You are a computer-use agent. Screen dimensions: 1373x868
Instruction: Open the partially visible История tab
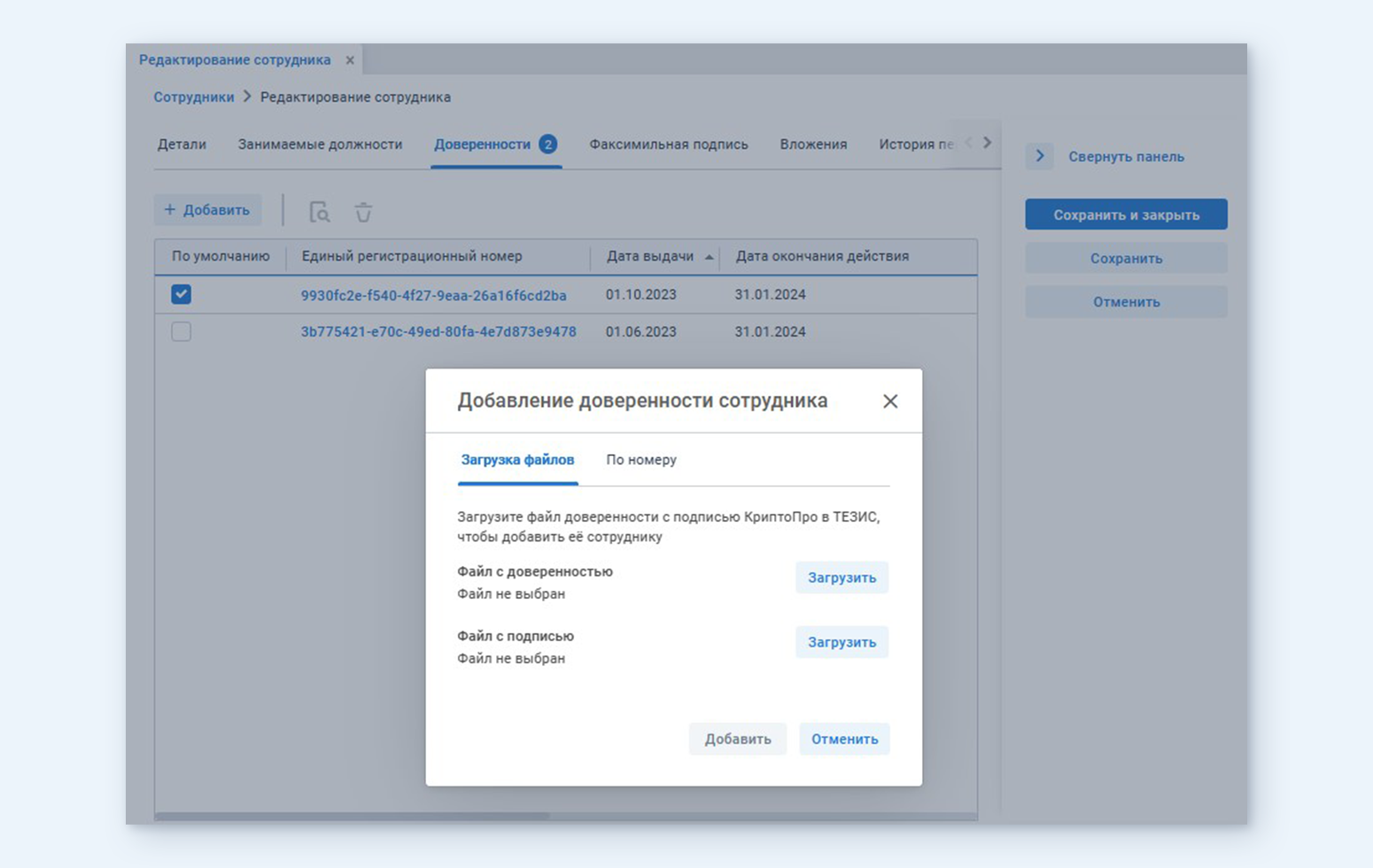pyautogui.click(x=916, y=144)
